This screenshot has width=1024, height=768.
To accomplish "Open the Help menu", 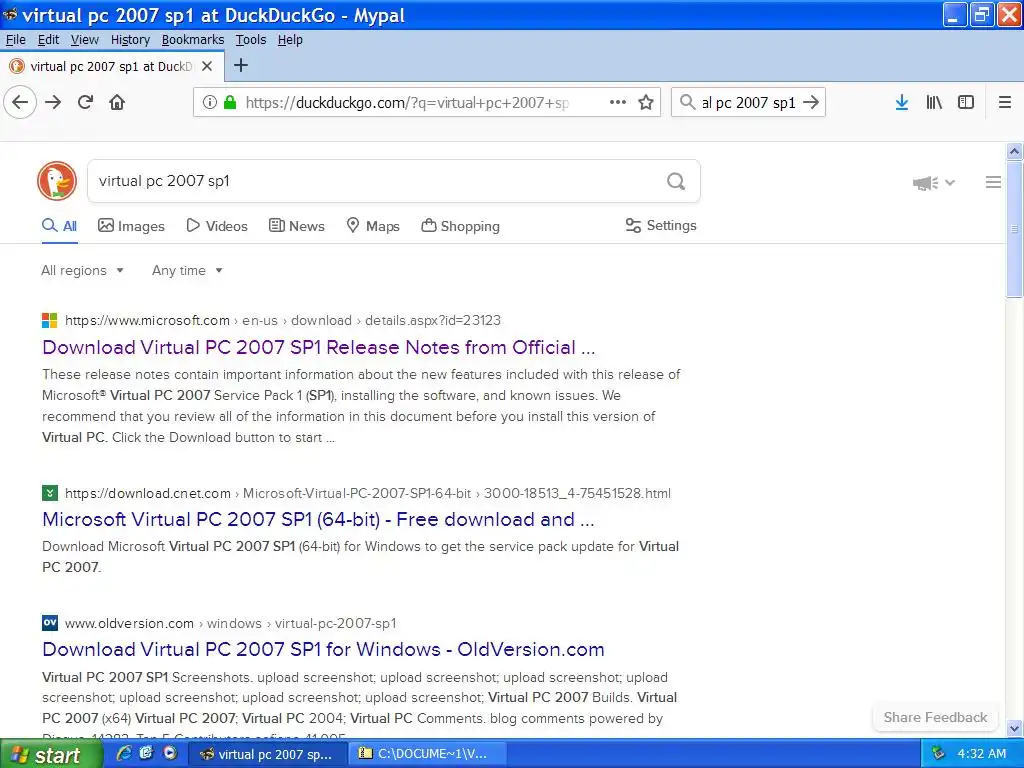I will (x=290, y=40).
